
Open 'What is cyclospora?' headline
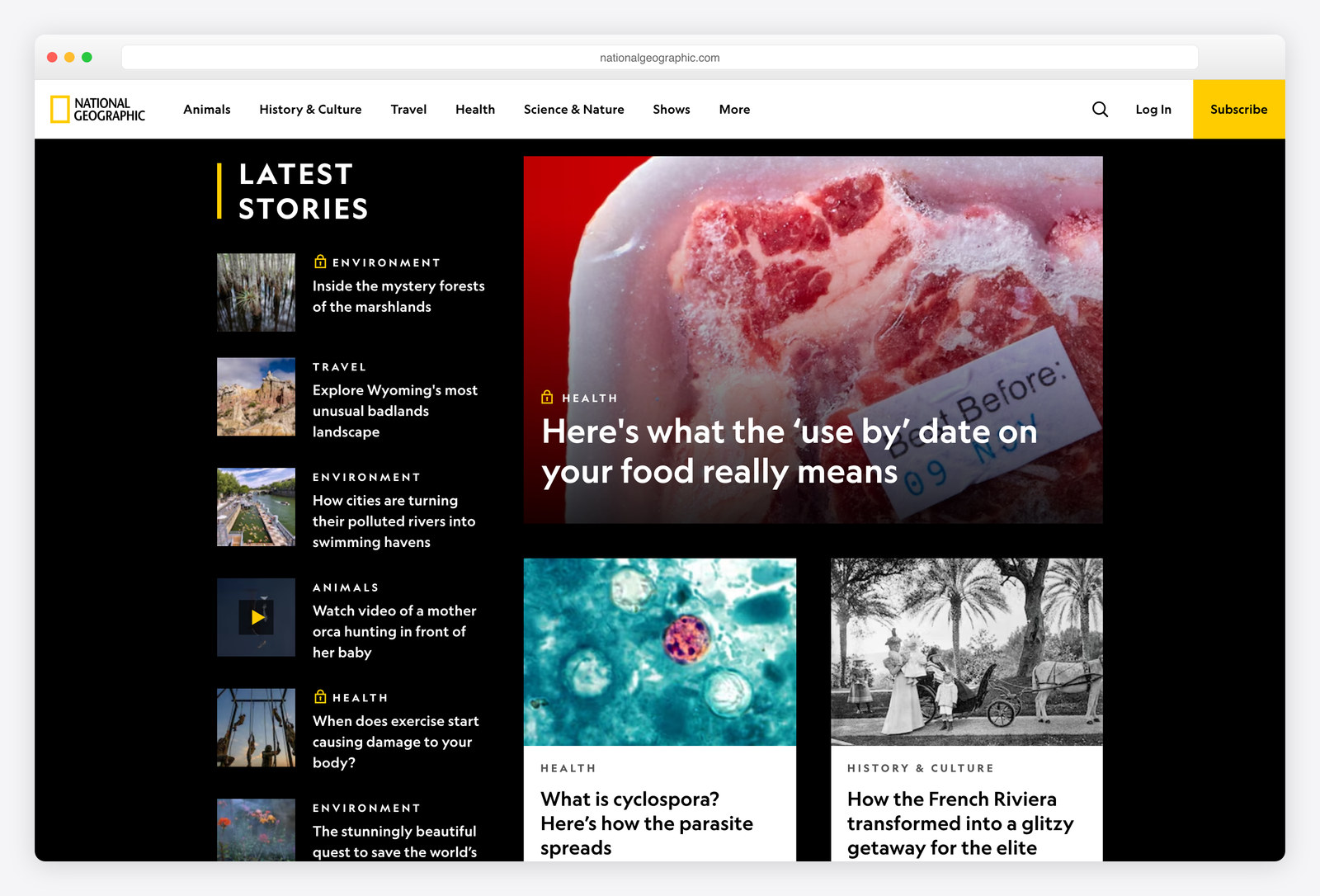click(x=647, y=823)
